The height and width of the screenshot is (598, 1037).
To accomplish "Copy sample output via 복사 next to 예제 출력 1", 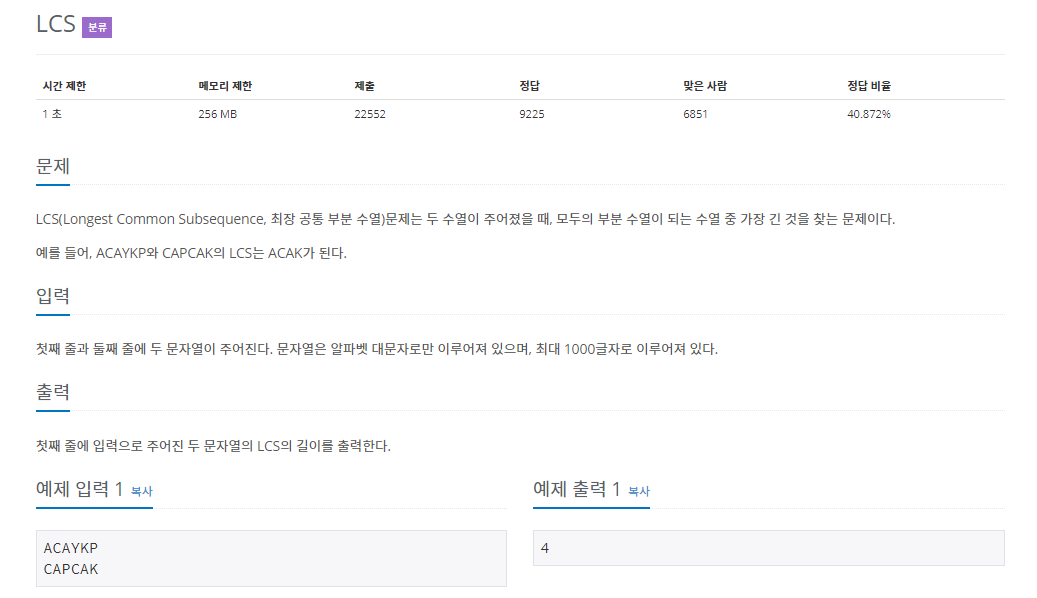I will tap(639, 491).
